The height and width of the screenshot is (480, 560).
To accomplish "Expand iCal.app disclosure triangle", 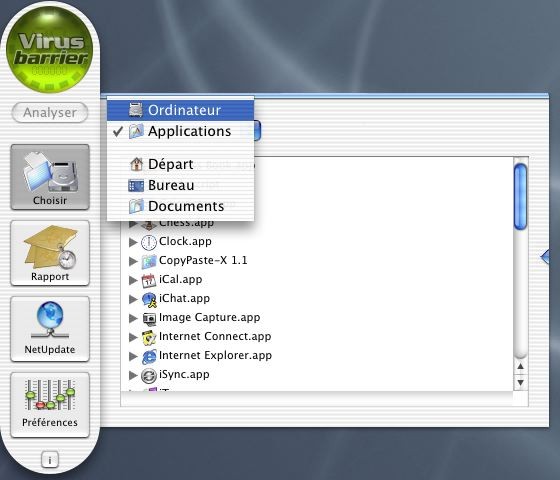I will [x=133, y=280].
